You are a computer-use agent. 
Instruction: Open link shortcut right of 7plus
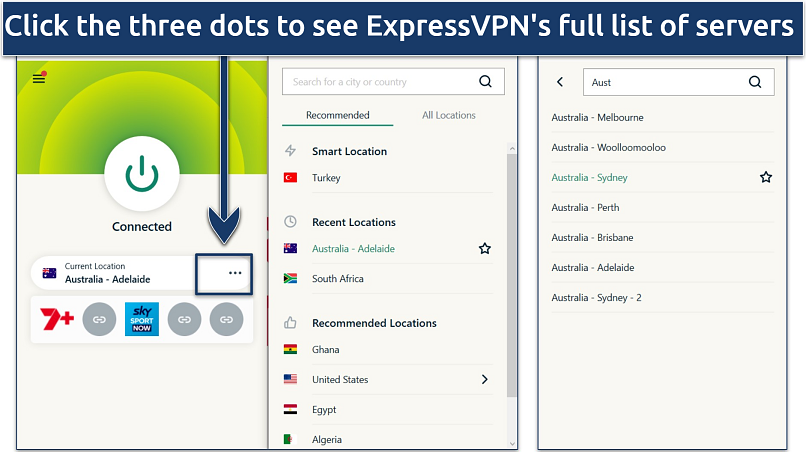click(x=99, y=319)
